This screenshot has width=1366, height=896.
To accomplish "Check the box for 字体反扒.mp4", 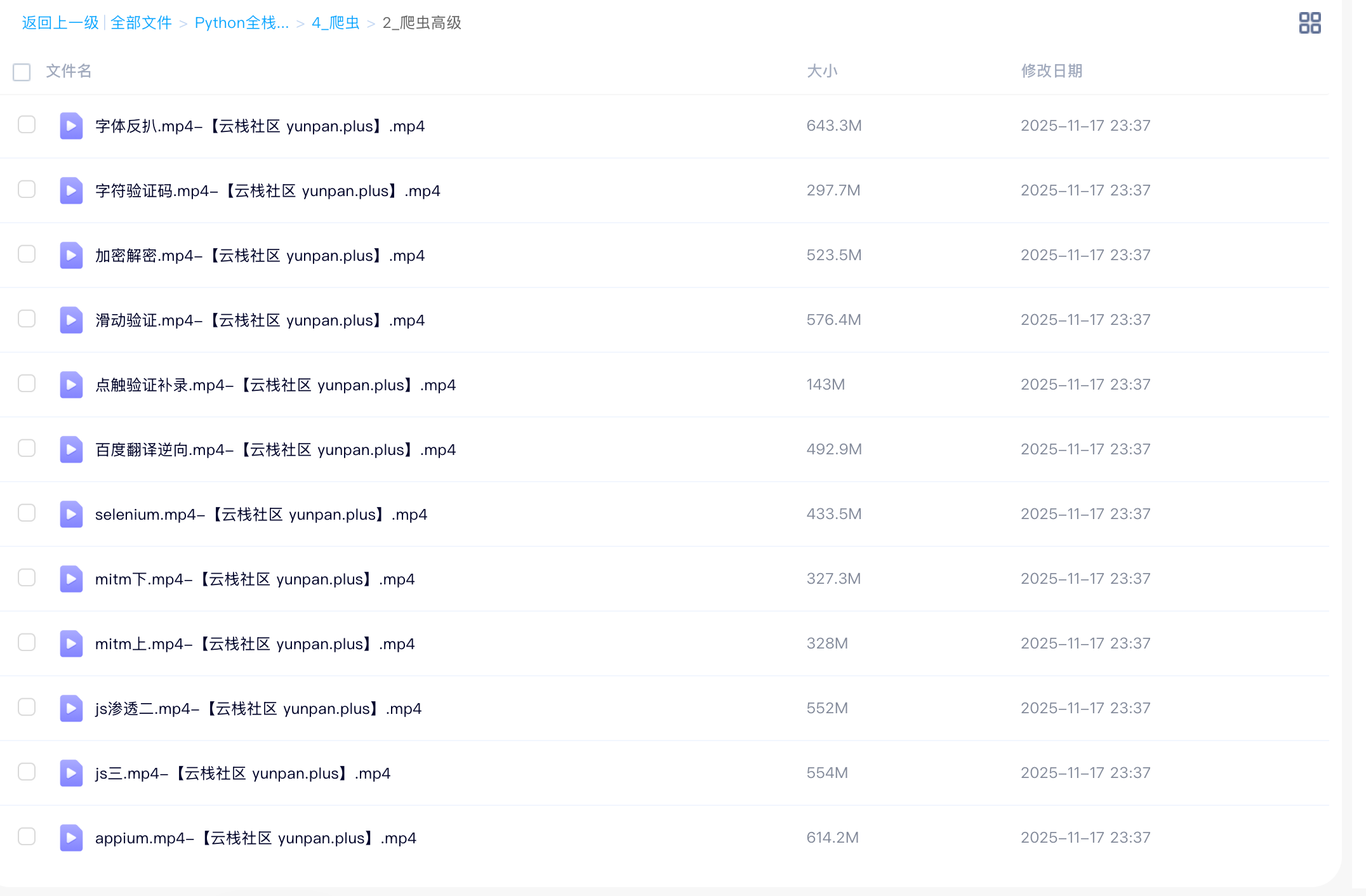I will [27, 124].
